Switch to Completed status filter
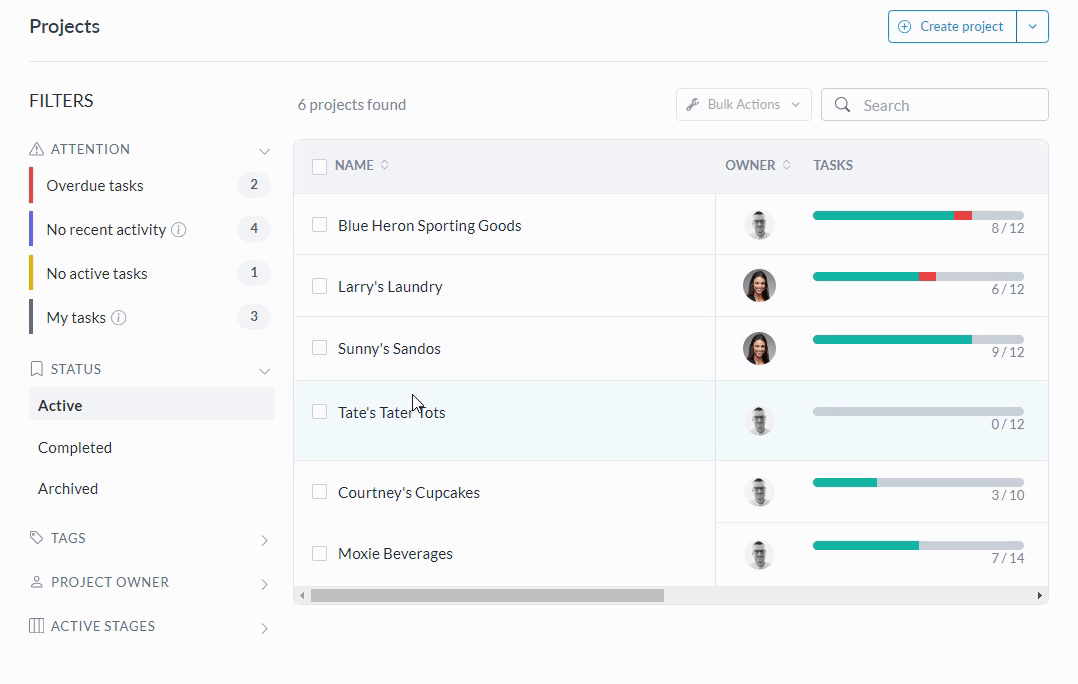Screen dimensions: 1078x684 coord(75,448)
